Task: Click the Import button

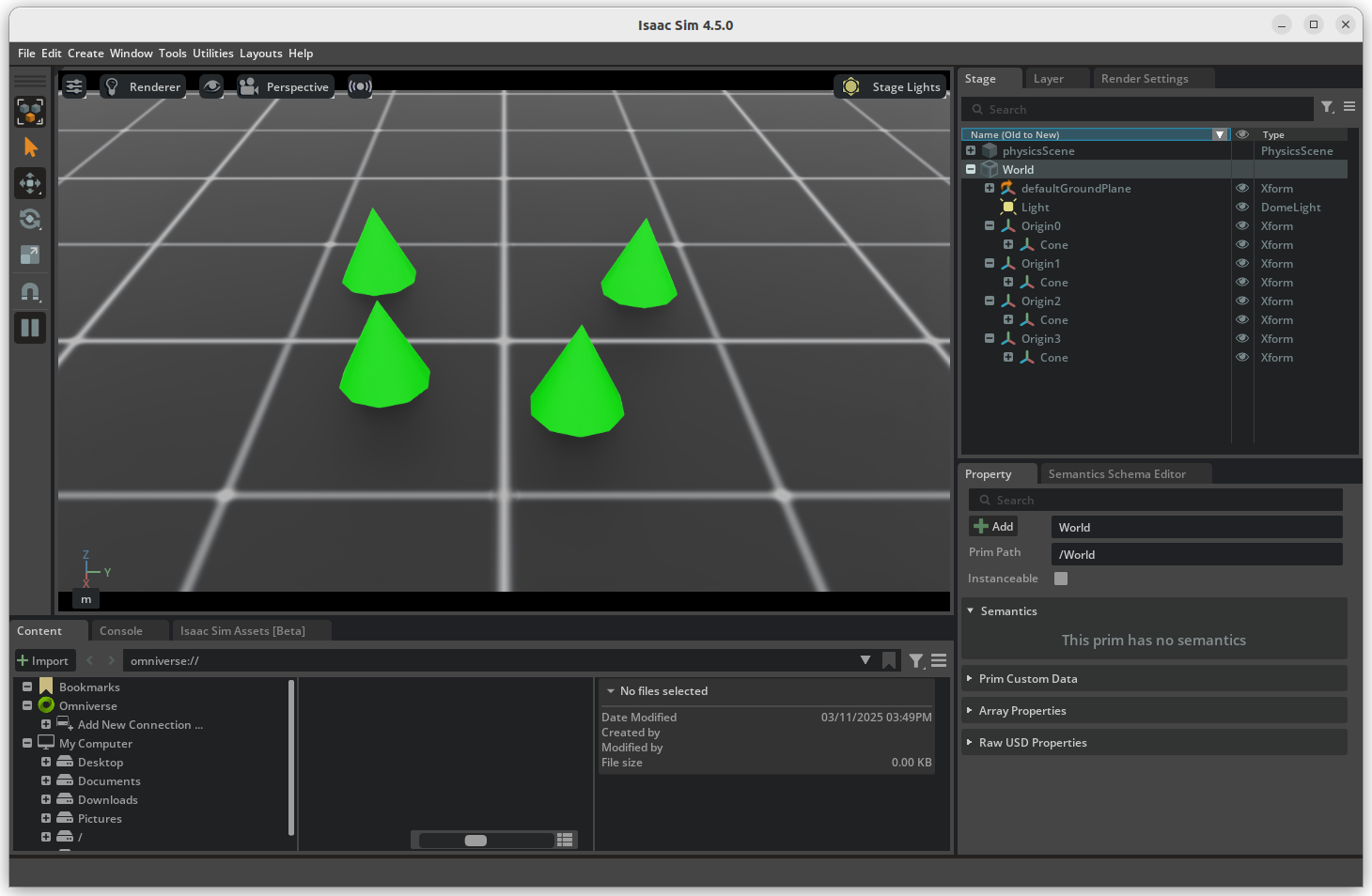Action: click(x=43, y=660)
